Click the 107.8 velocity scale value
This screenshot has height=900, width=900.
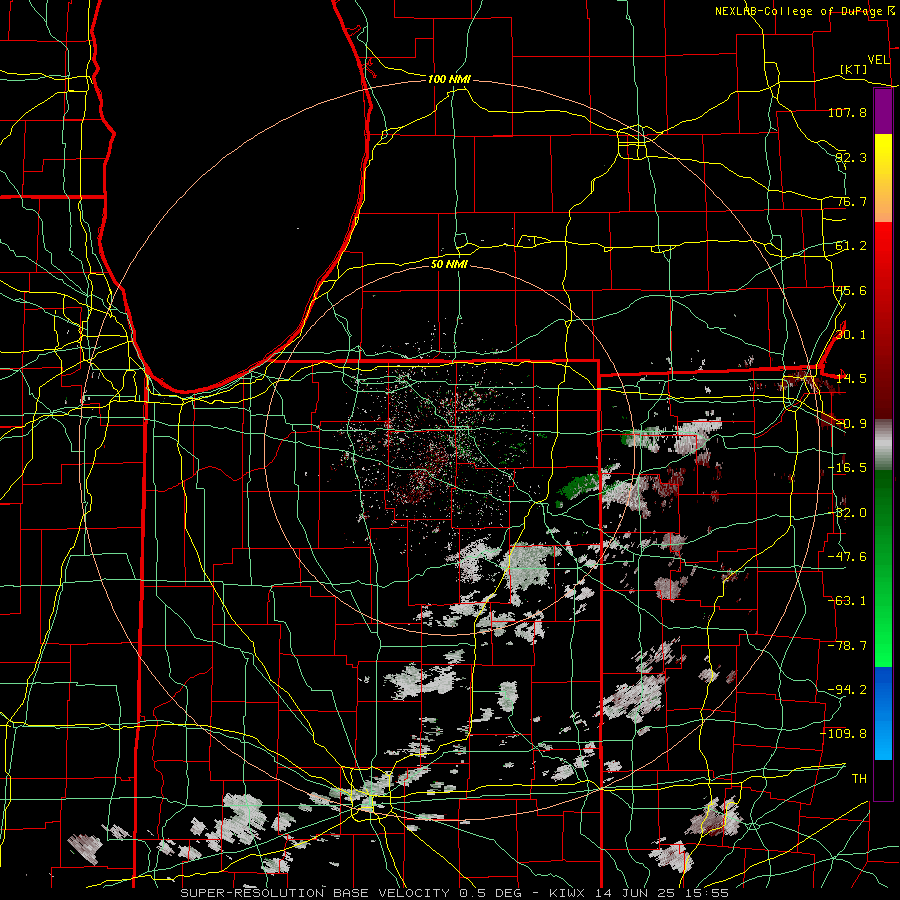(847, 112)
